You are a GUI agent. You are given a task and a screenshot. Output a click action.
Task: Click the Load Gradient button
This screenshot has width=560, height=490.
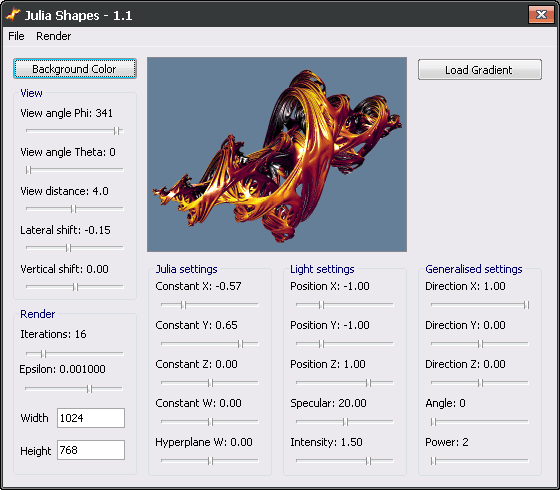pos(480,70)
